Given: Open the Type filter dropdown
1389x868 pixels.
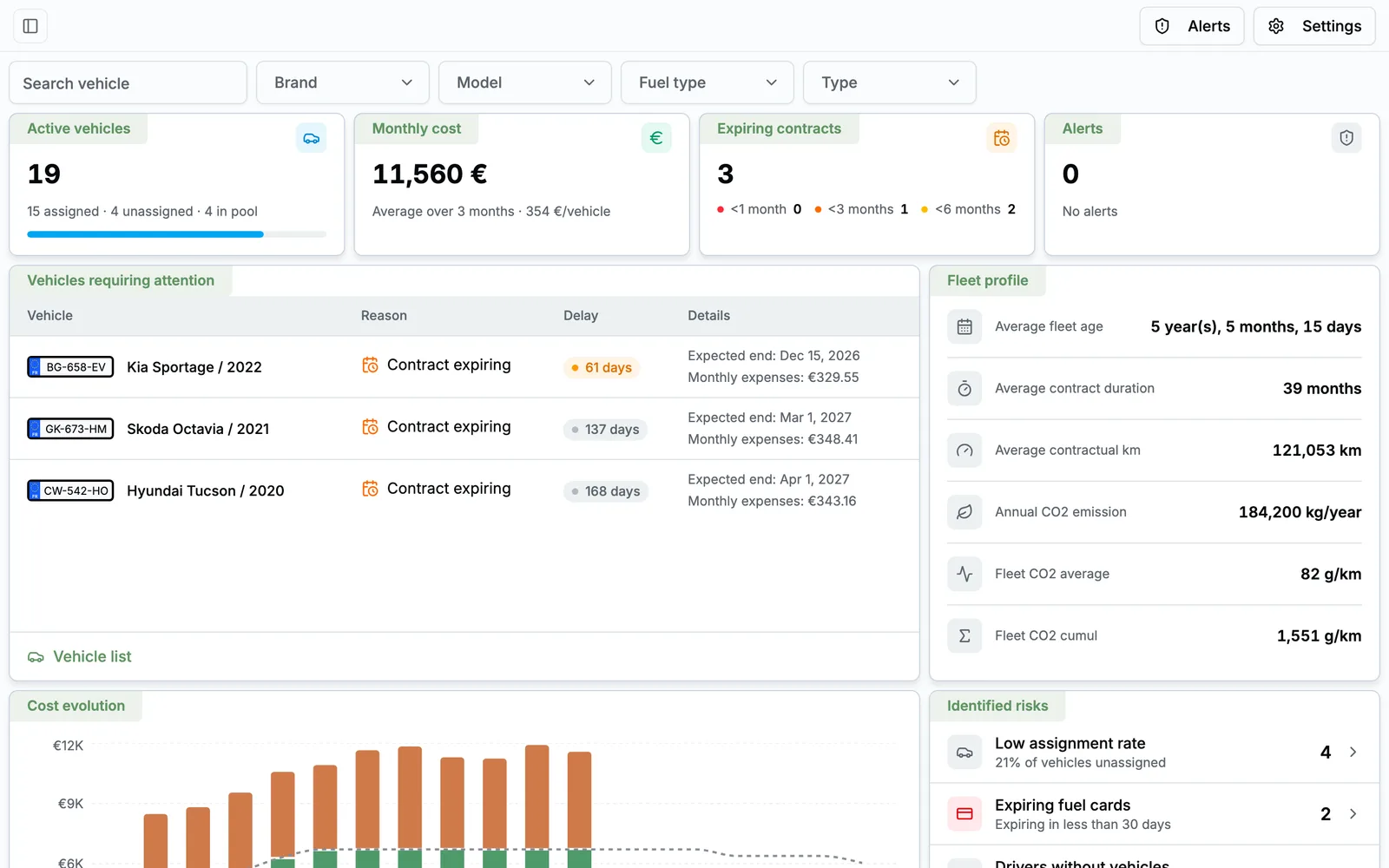Looking at the screenshot, I should [x=890, y=82].
